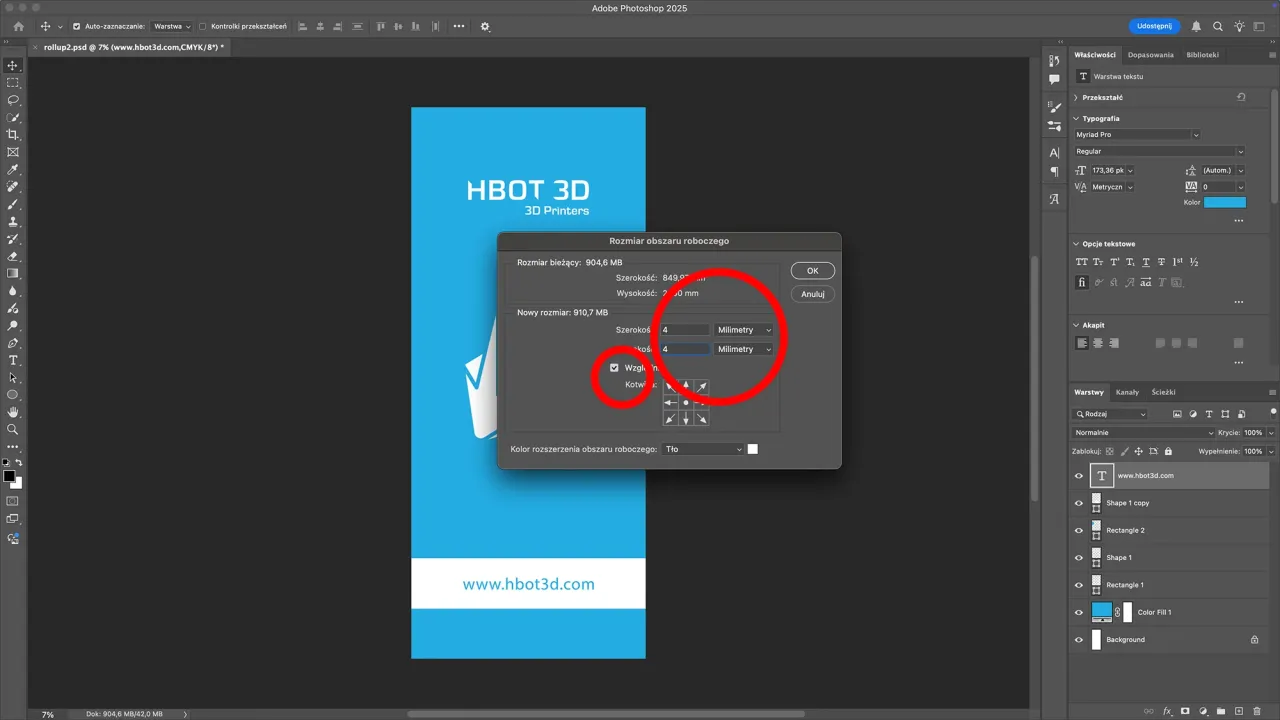Select the Lasso tool
This screenshot has width=1280, height=720.
click(12, 101)
